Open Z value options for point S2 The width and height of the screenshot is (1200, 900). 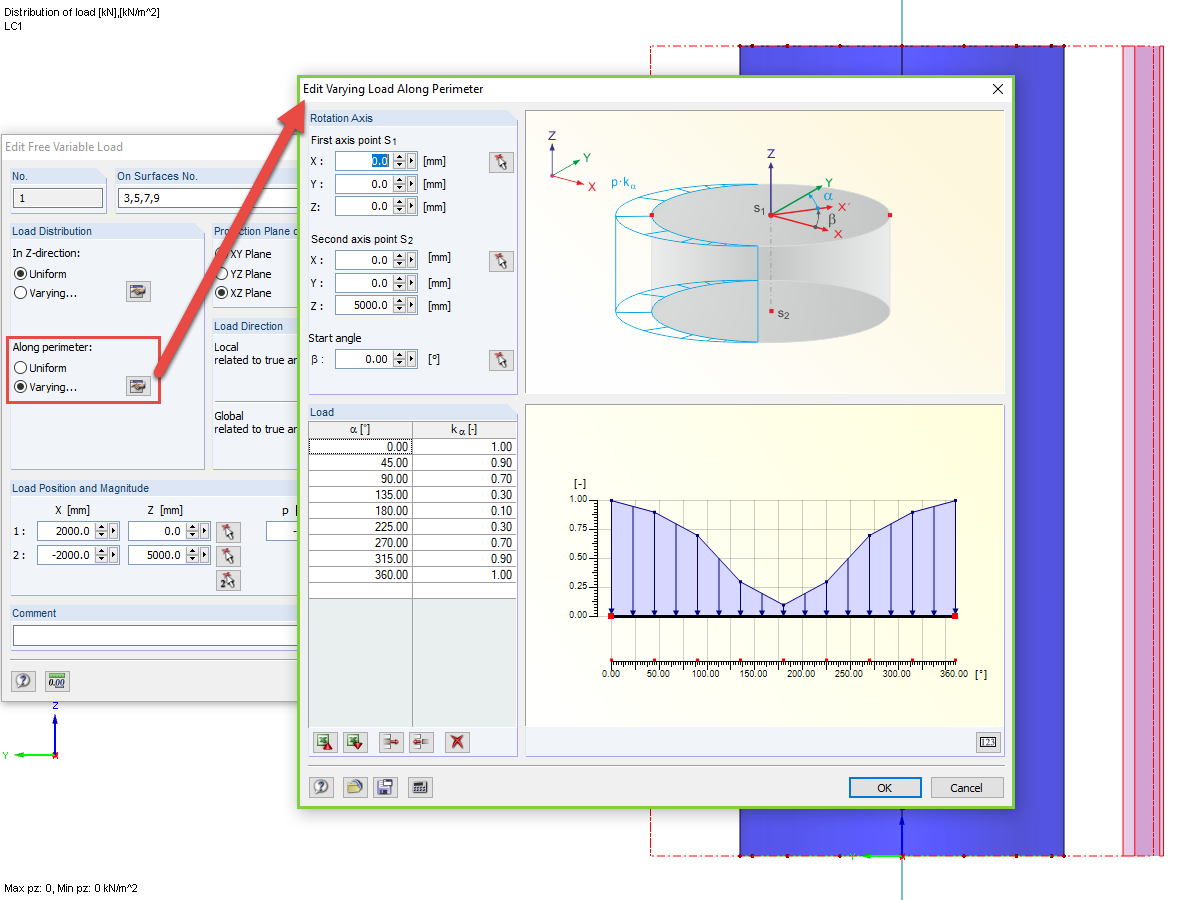tap(411, 305)
